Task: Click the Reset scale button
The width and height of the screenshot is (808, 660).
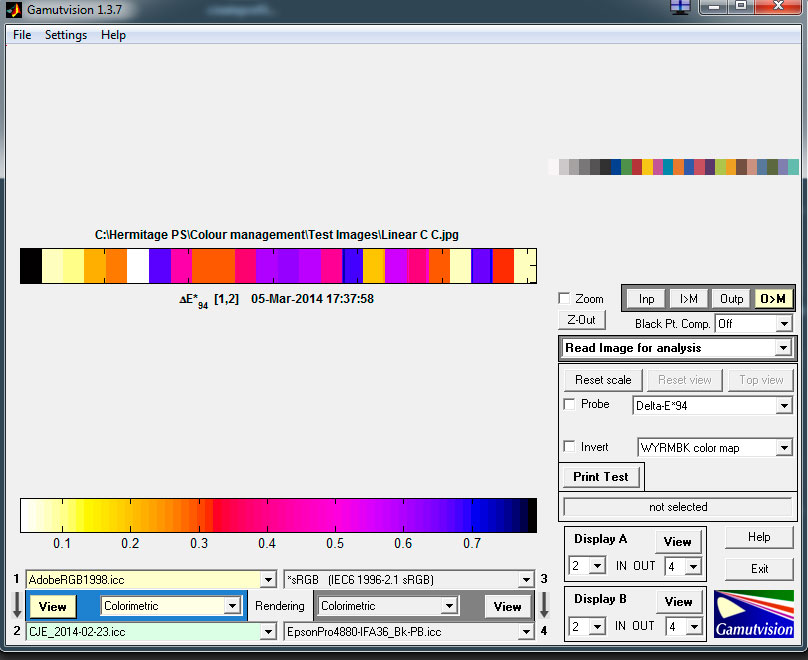Action: tap(603, 380)
